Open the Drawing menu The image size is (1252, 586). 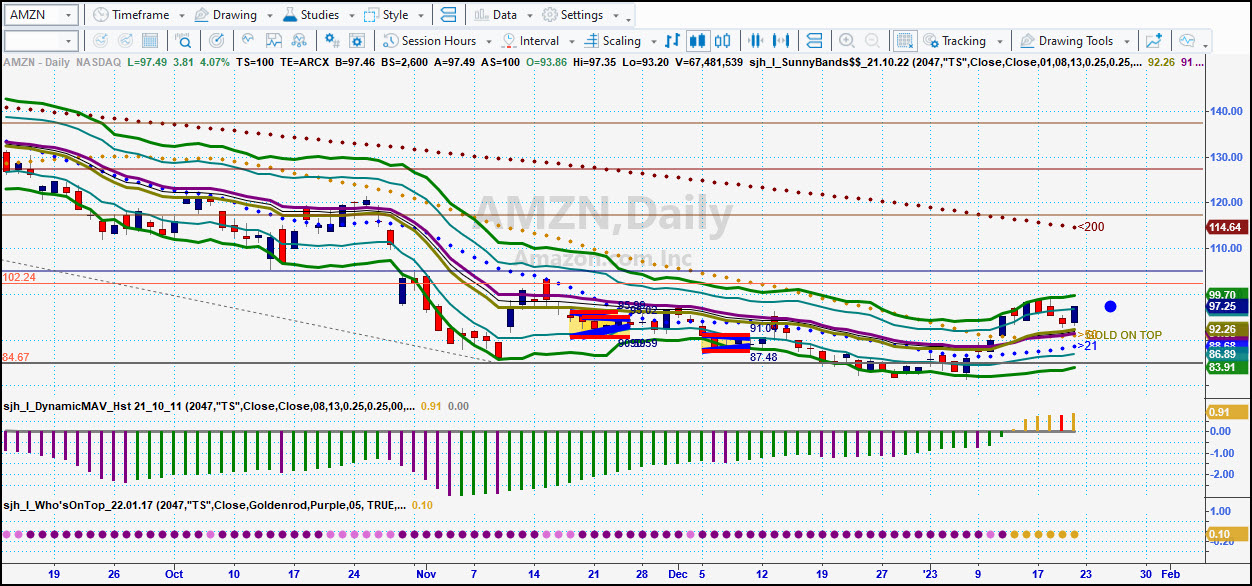click(225, 15)
